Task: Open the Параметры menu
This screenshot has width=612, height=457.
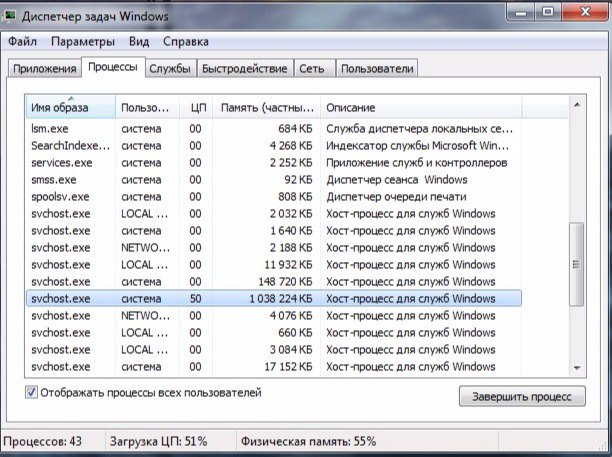Action: (x=83, y=41)
